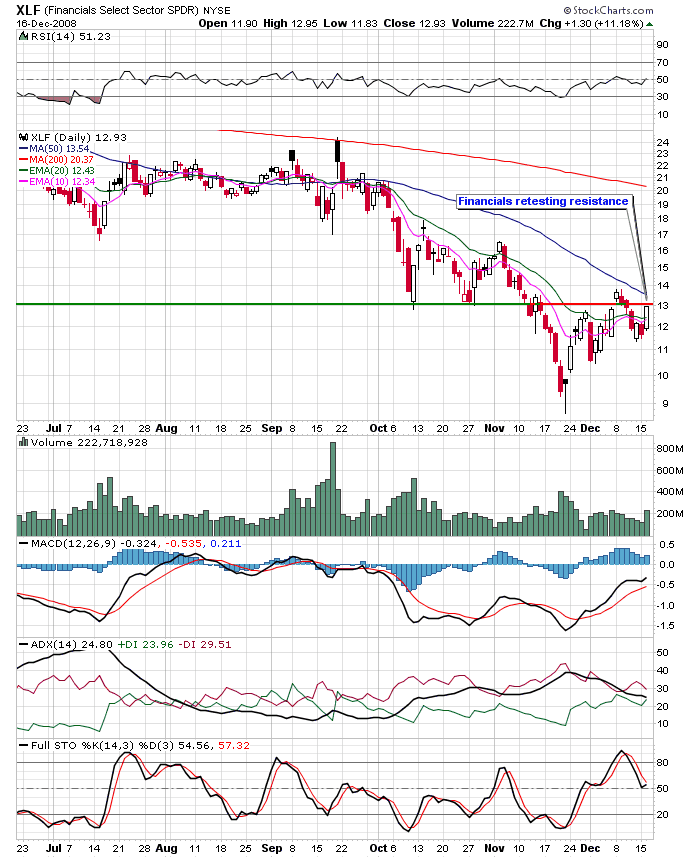Click the Aug label on price chart axis
700x858 pixels.
166,428
